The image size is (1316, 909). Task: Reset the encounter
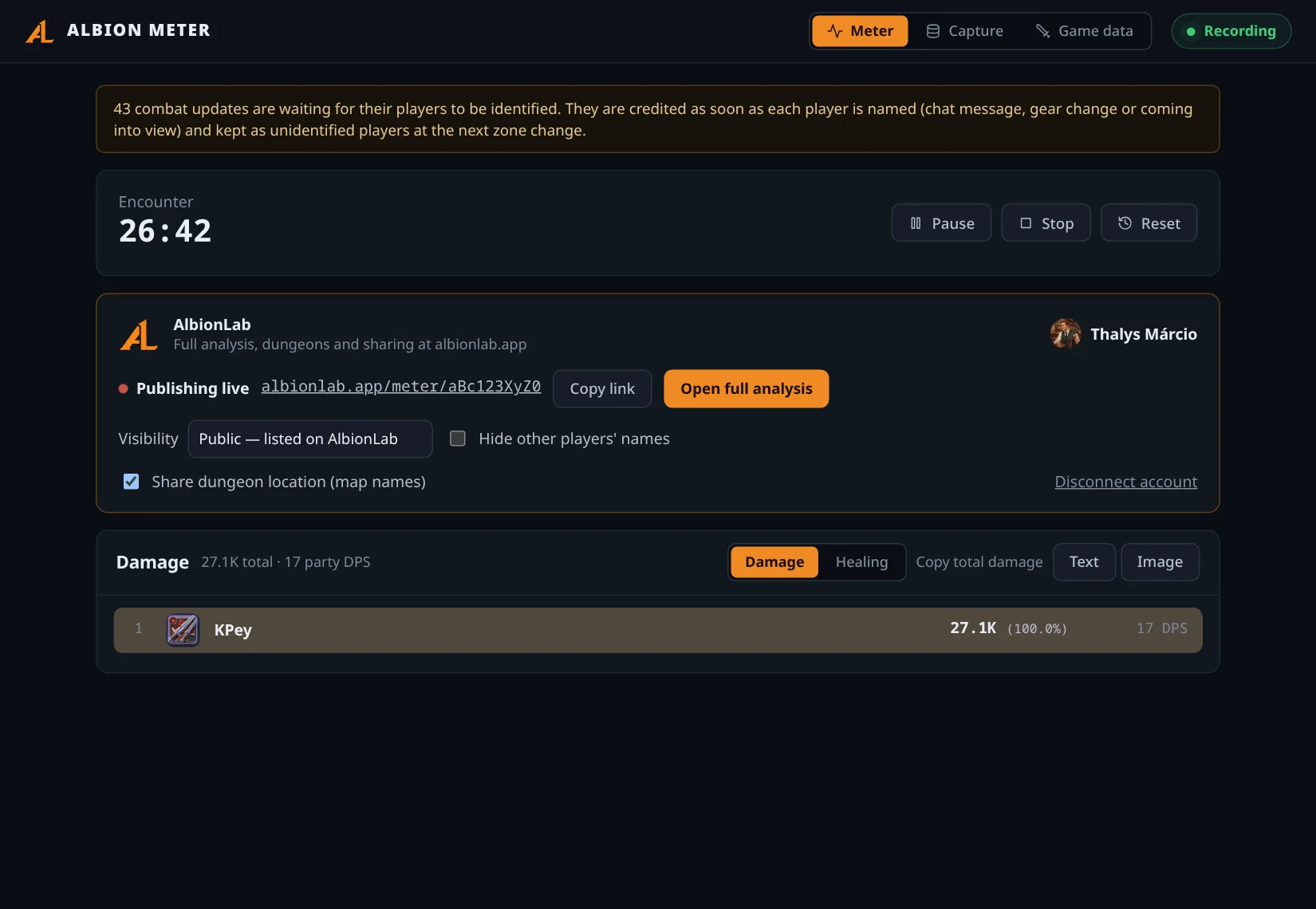(1149, 223)
